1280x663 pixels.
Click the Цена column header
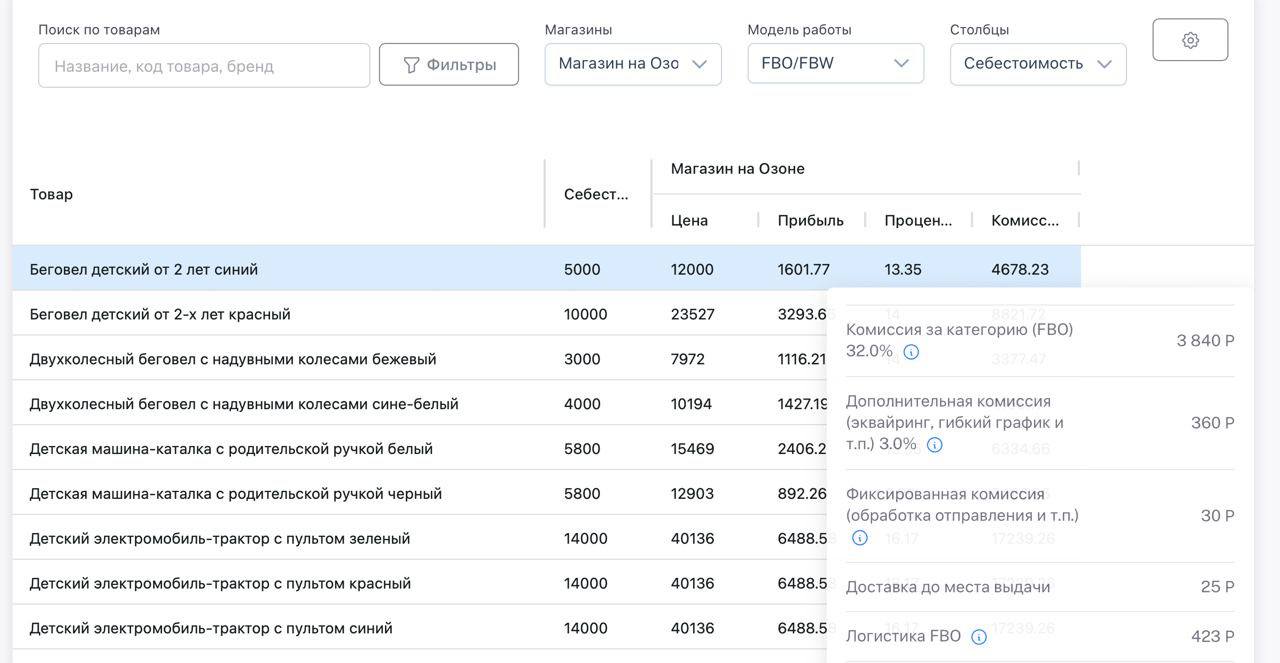pos(689,220)
